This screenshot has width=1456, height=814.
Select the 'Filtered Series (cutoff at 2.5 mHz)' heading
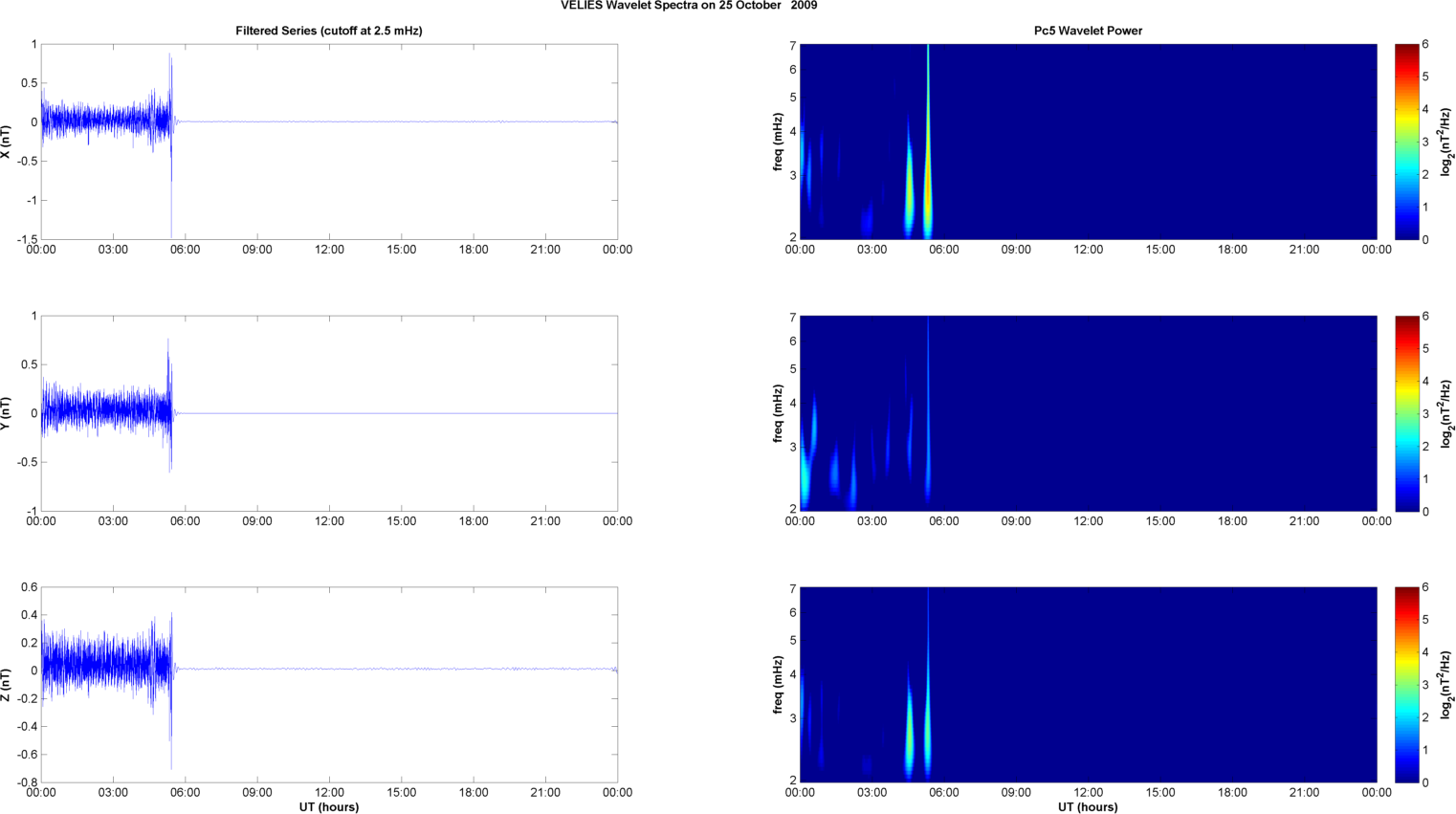pyautogui.click(x=329, y=31)
